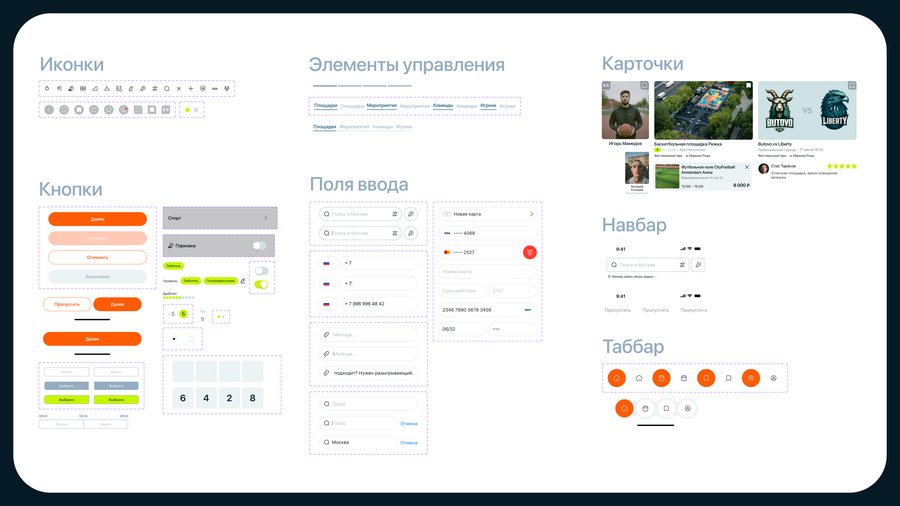Click the expiry field showing 06/32
This screenshot has width=900, height=506.
click(x=462, y=329)
